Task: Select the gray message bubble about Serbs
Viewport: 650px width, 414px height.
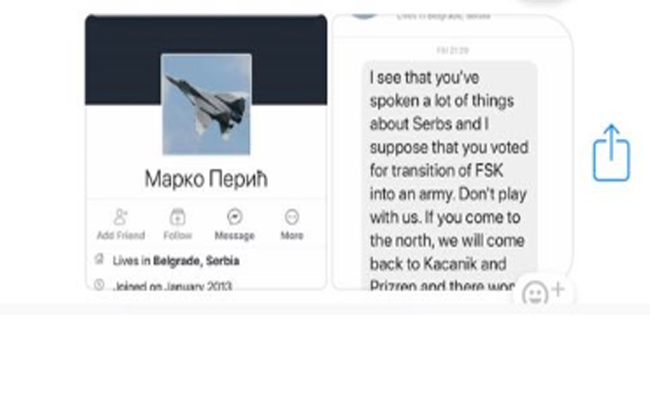Action: [449, 176]
